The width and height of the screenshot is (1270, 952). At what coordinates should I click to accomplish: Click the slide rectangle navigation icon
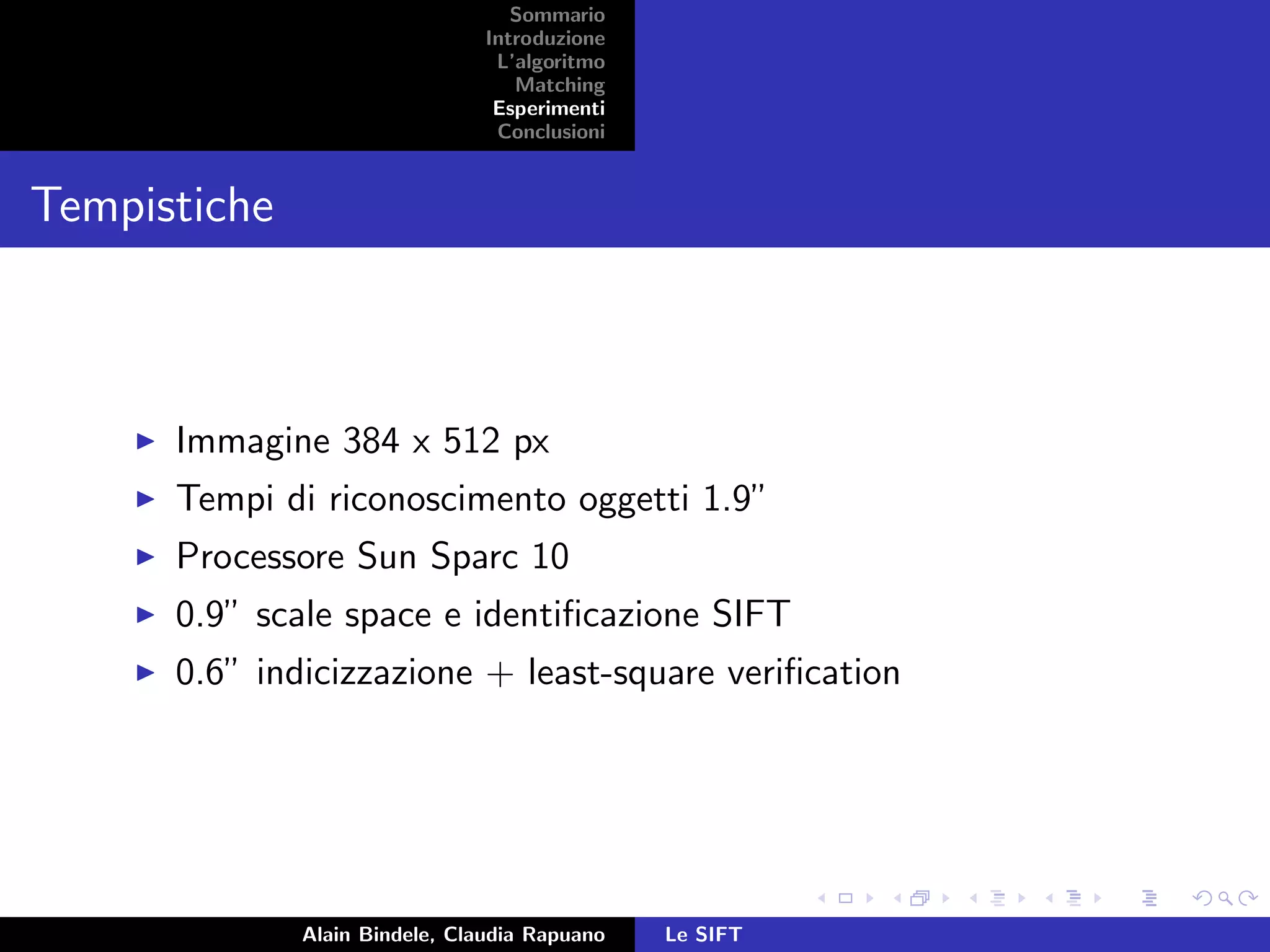click(846, 898)
